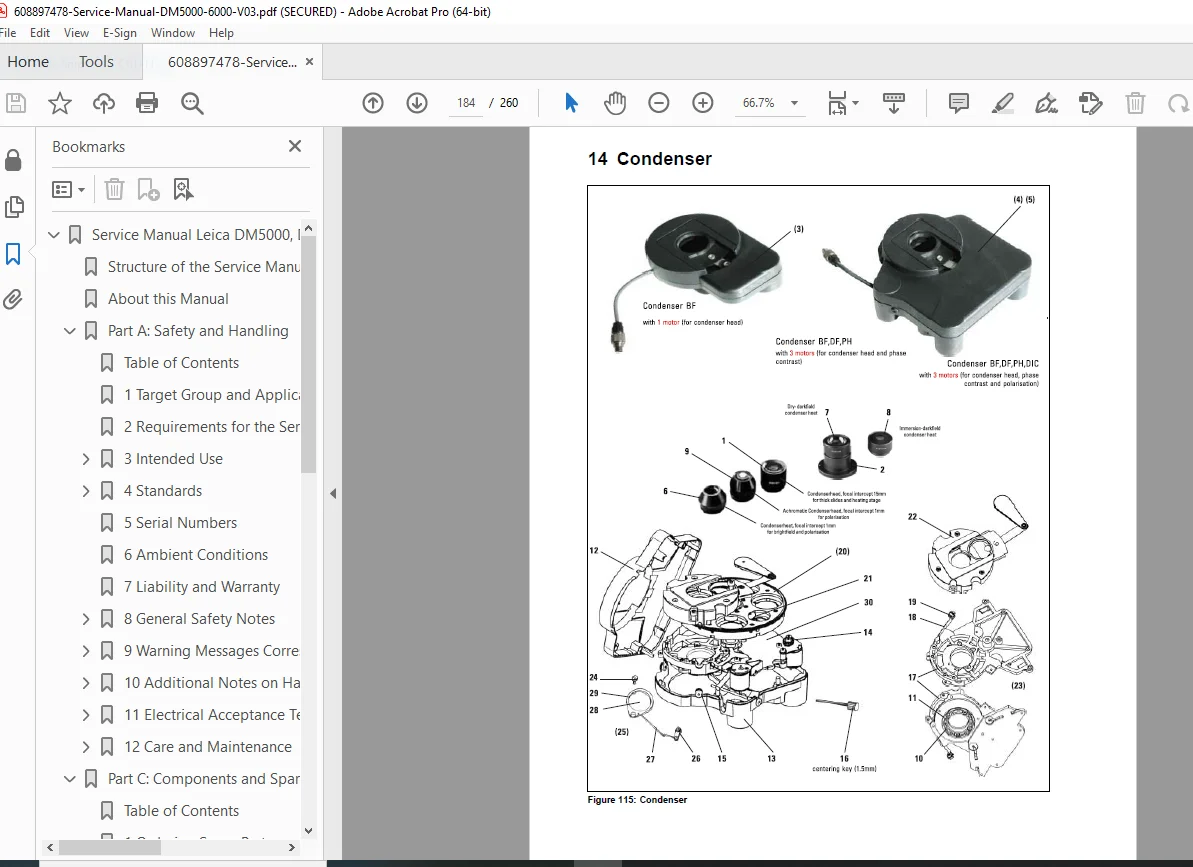Click the stamp tool icon

tap(1090, 103)
